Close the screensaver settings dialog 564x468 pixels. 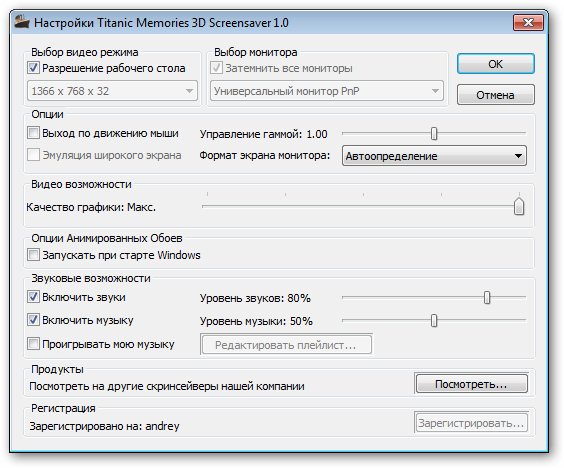tap(528, 23)
